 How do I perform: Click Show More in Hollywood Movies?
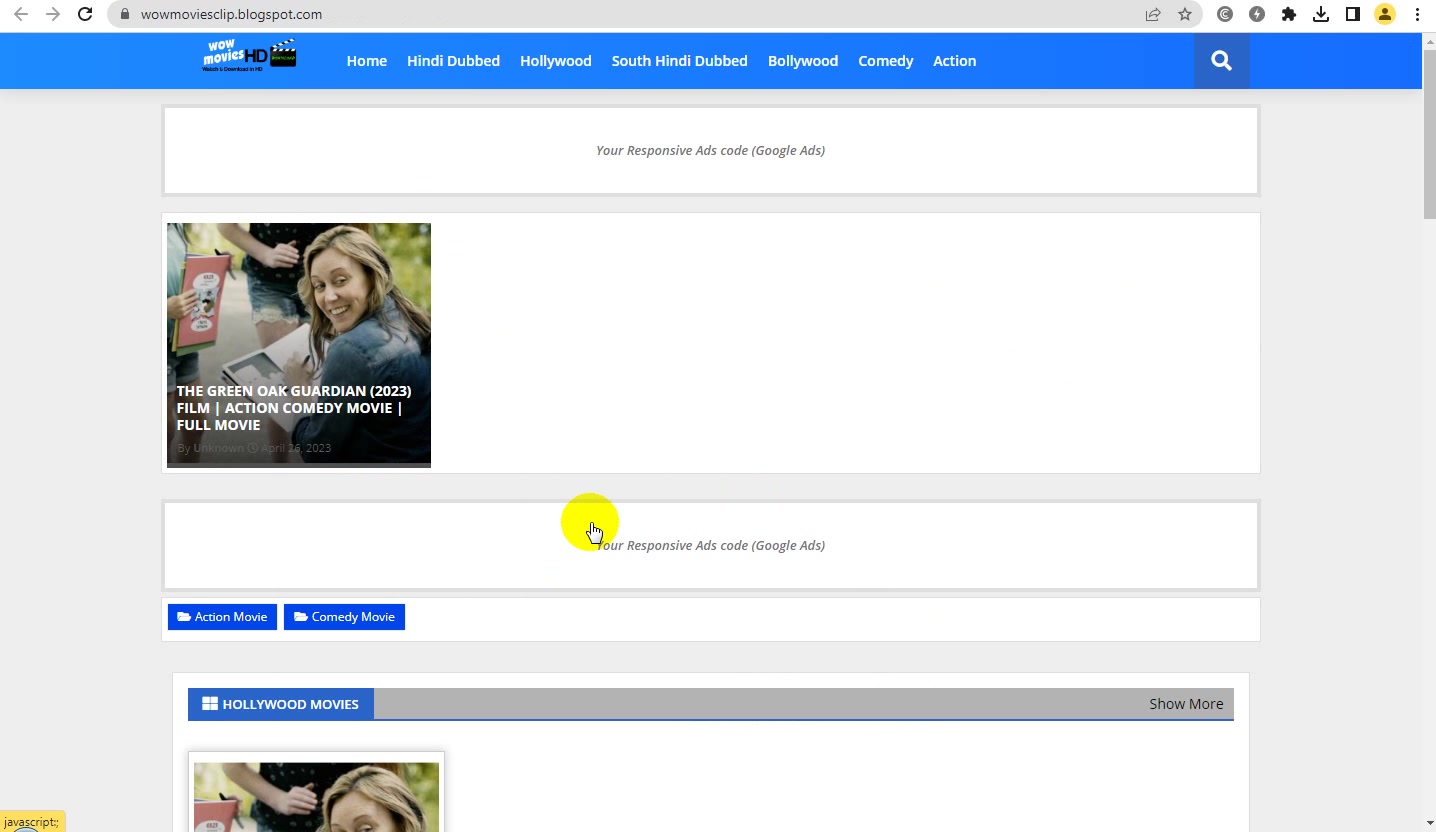tap(1186, 704)
